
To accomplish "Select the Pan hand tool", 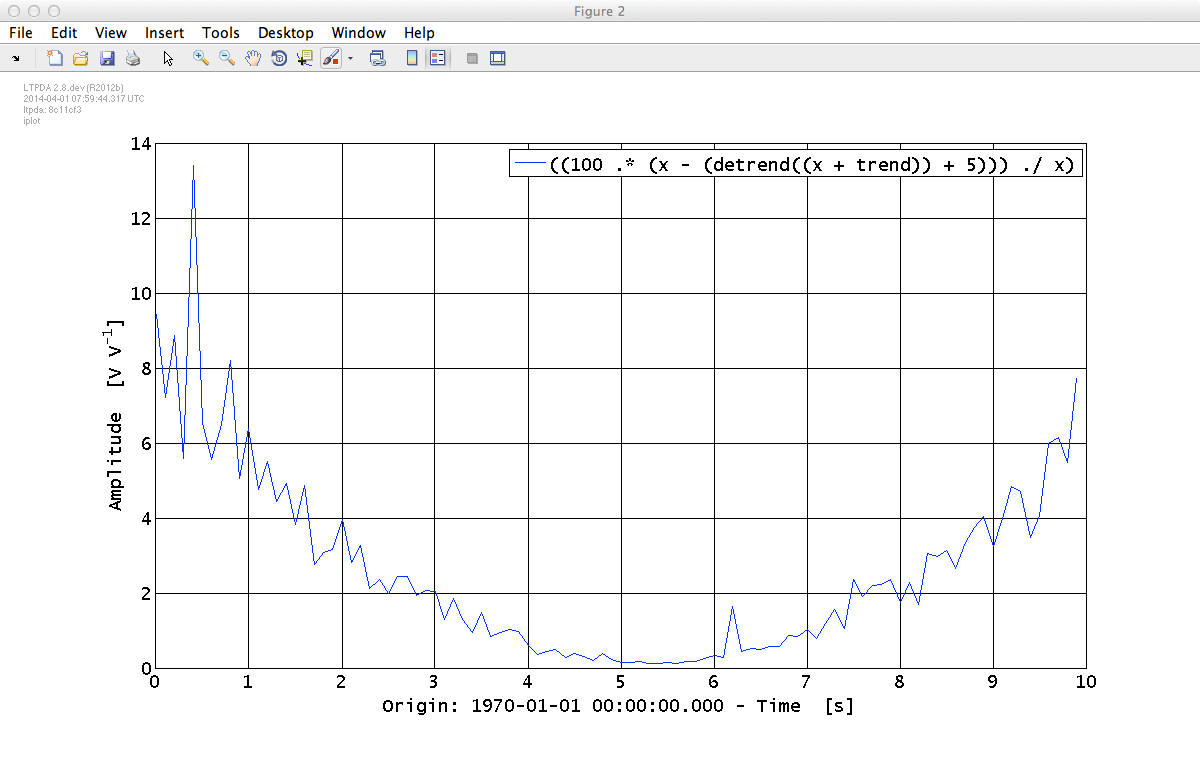I will (253, 59).
